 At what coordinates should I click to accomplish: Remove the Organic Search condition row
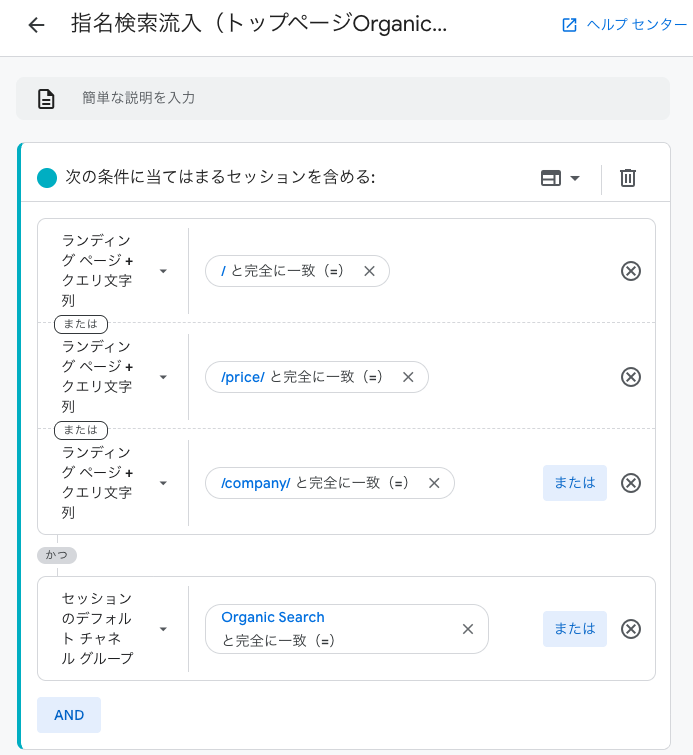click(631, 629)
